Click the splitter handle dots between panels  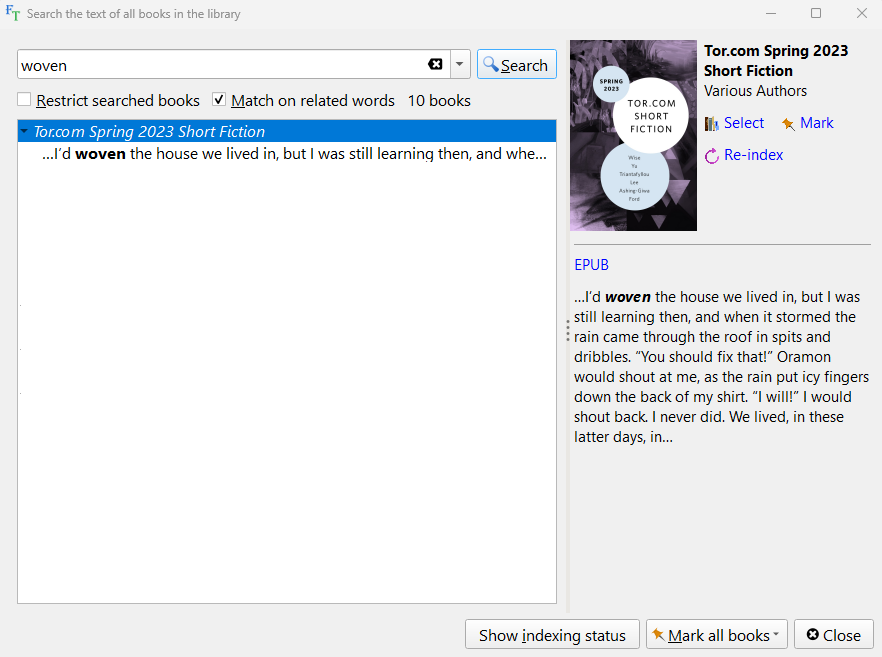[x=568, y=331]
